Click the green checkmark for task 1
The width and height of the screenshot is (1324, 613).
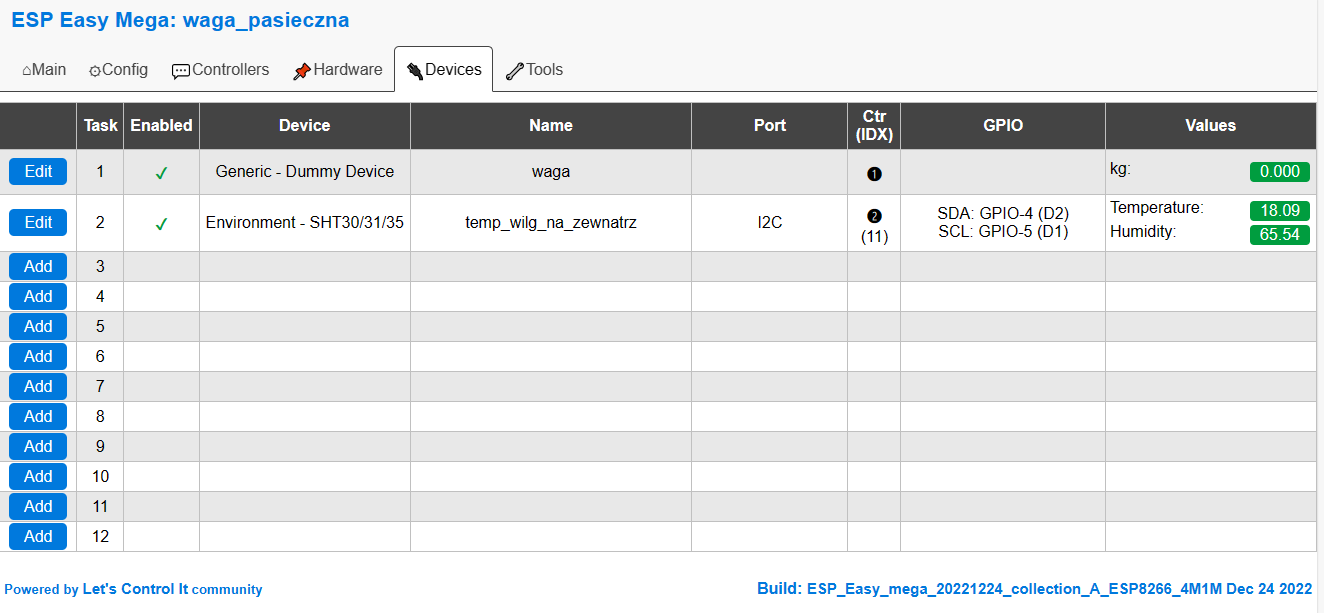point(161,173)
